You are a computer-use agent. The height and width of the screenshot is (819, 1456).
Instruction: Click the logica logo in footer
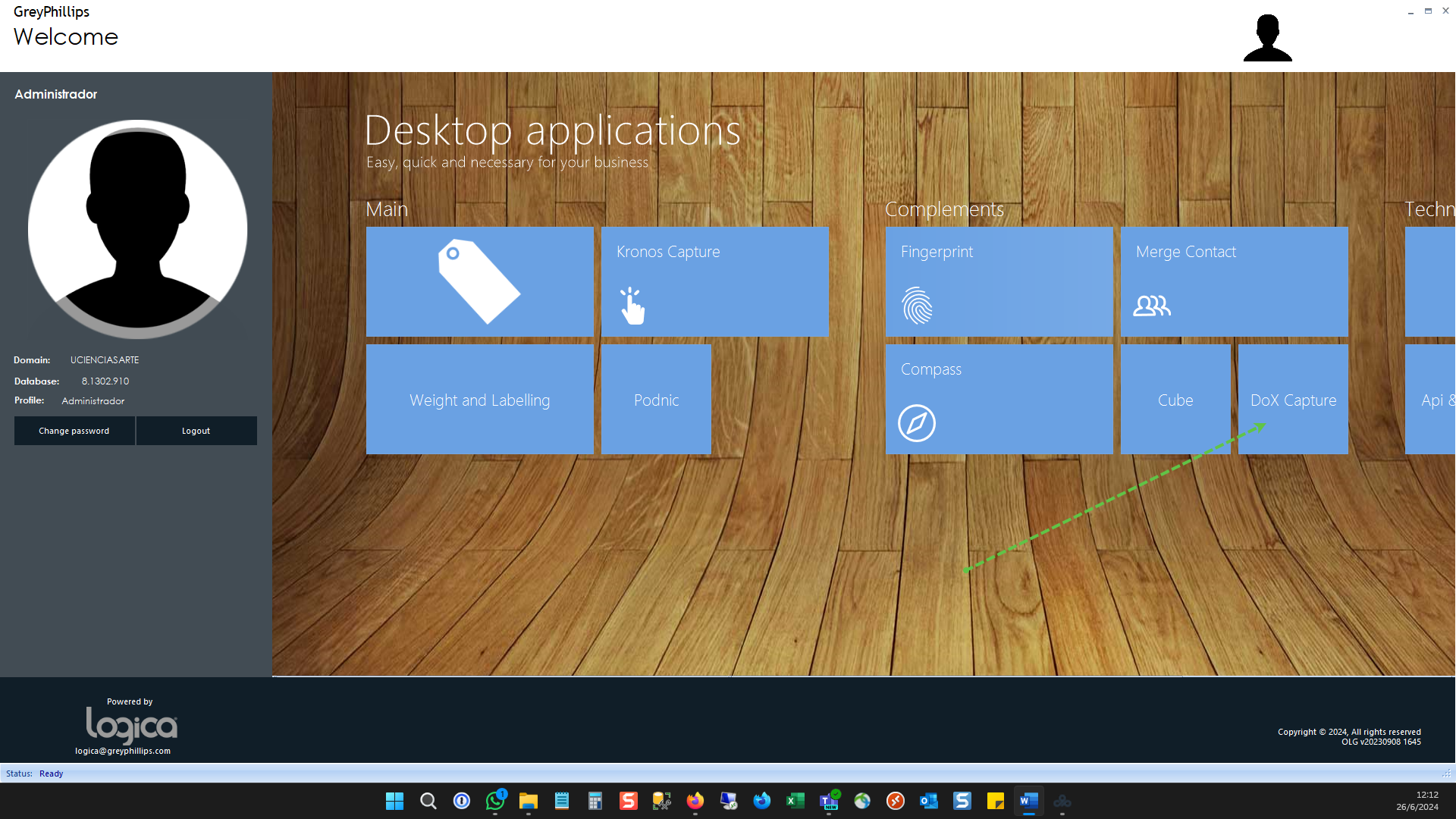point(131,726)
